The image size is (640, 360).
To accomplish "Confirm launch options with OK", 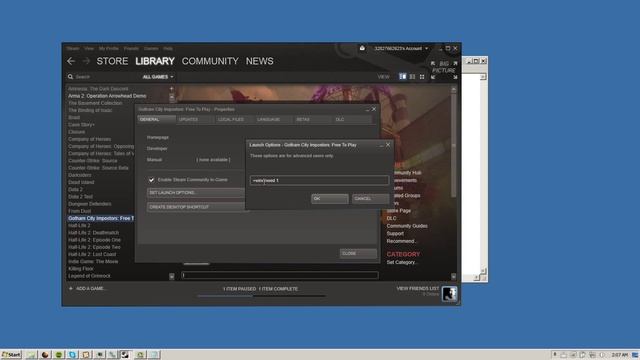I will tap(330, 199).
